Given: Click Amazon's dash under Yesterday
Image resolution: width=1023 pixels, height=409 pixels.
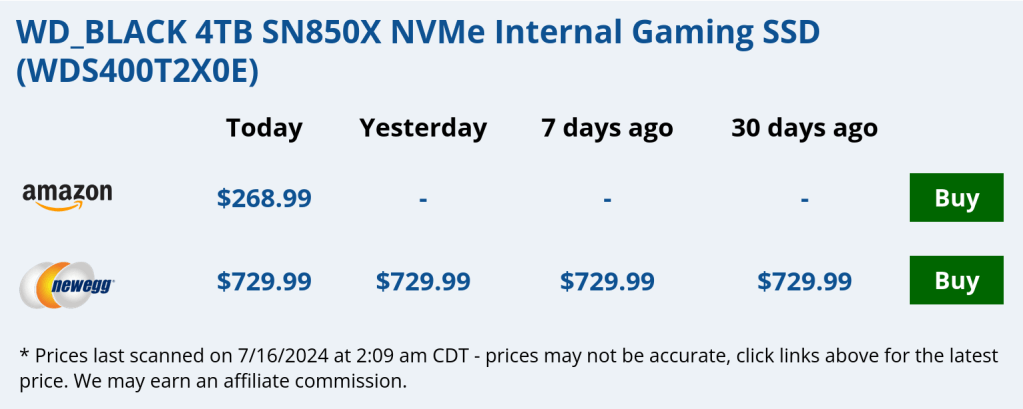Looking at the screenshot, I should [x=423, y=198].
